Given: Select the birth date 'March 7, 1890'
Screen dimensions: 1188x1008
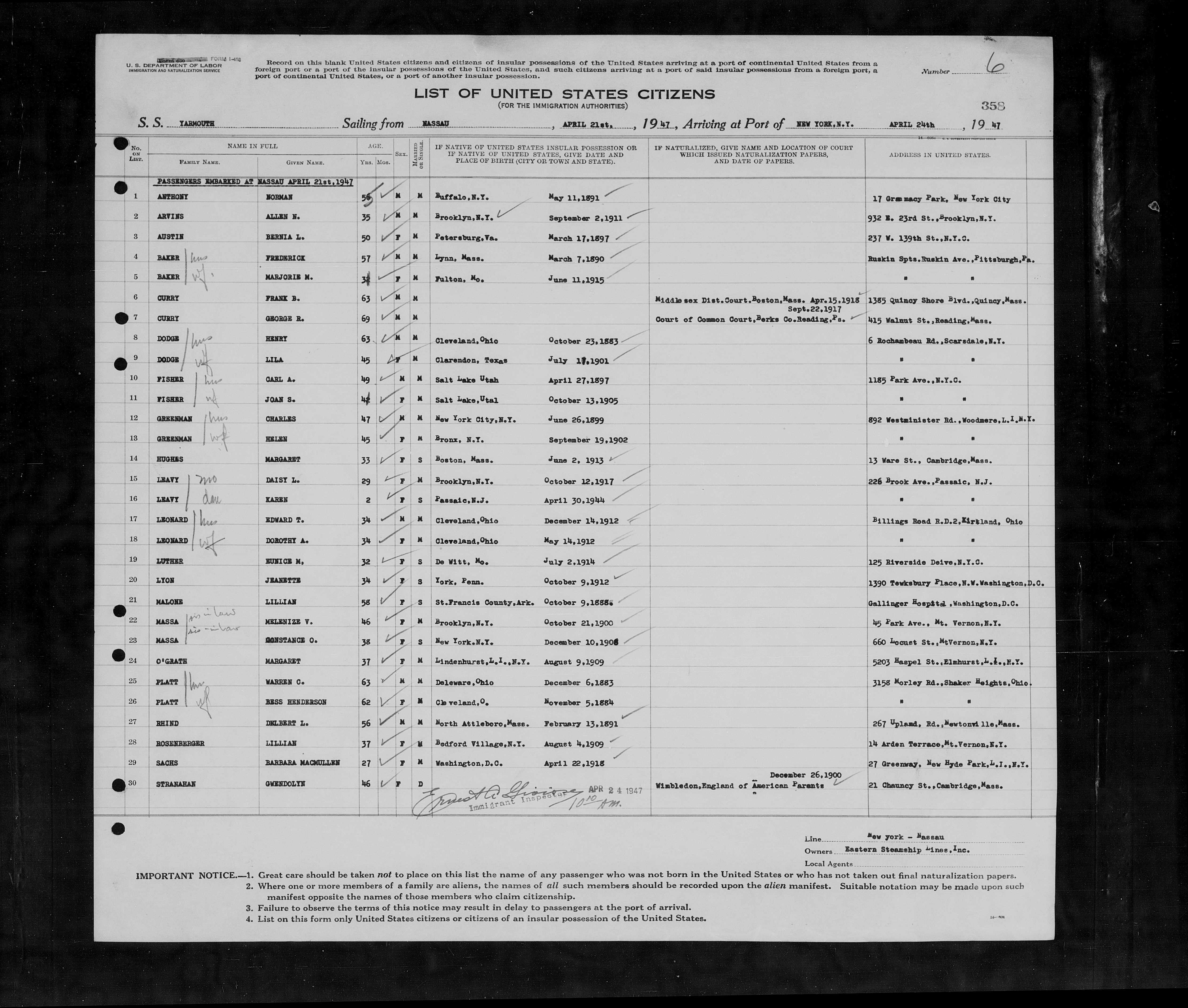Looking at the screenshot, I should 577,258.
